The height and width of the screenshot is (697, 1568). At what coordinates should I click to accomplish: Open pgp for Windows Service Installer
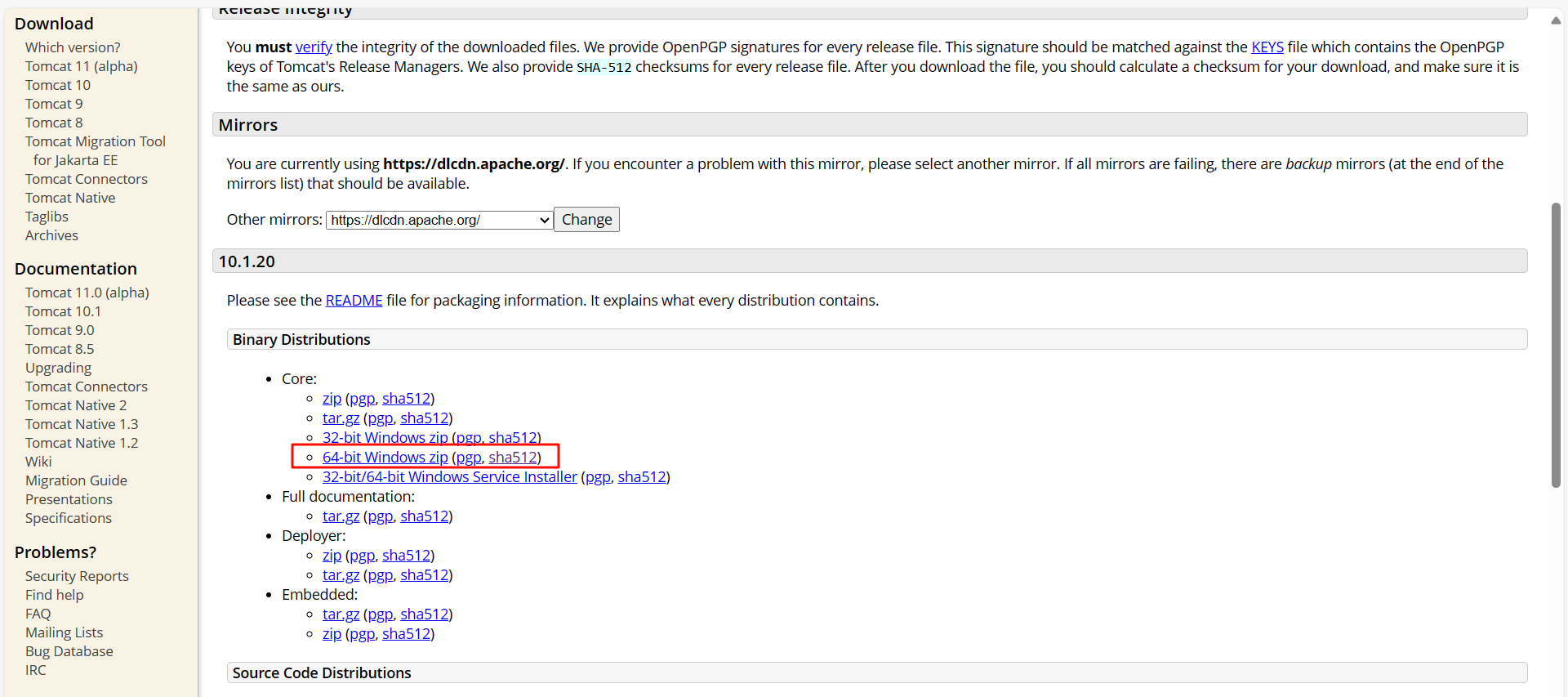pos(598,477)
